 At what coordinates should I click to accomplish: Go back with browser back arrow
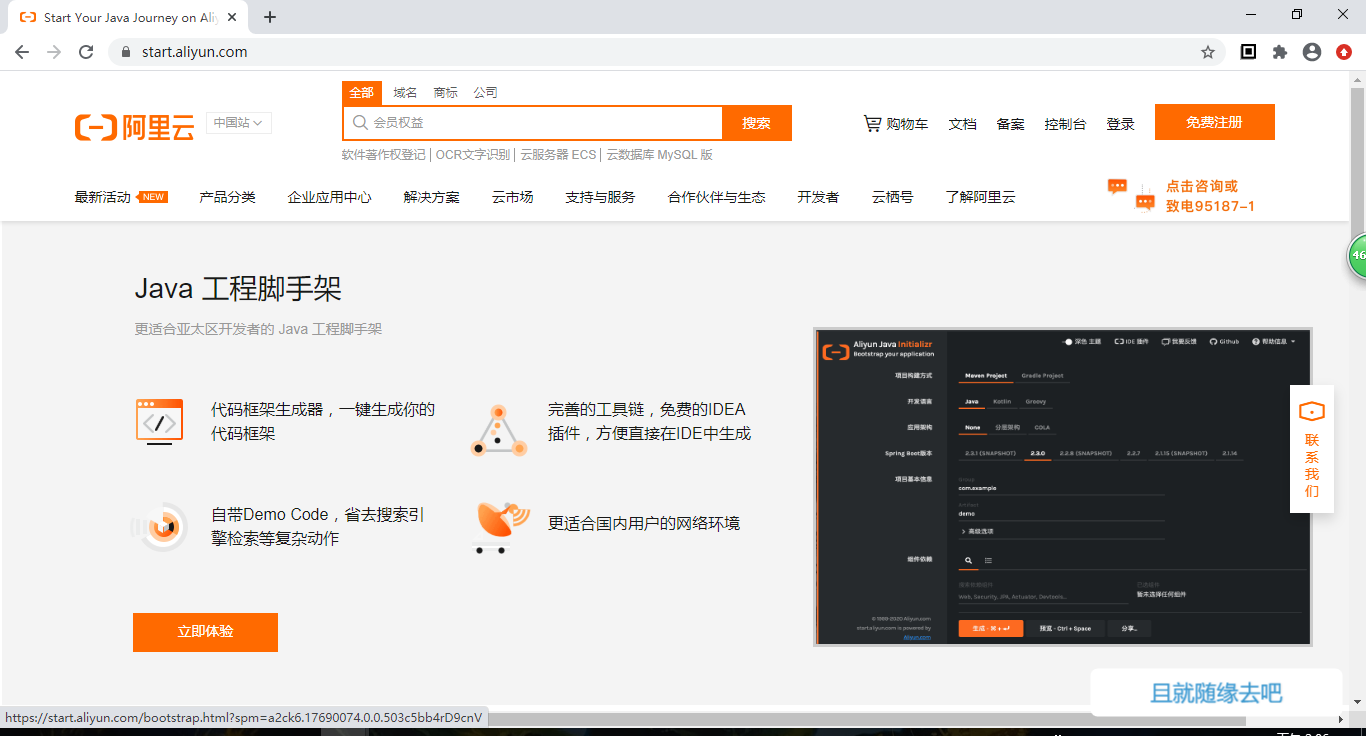[22, 52]
